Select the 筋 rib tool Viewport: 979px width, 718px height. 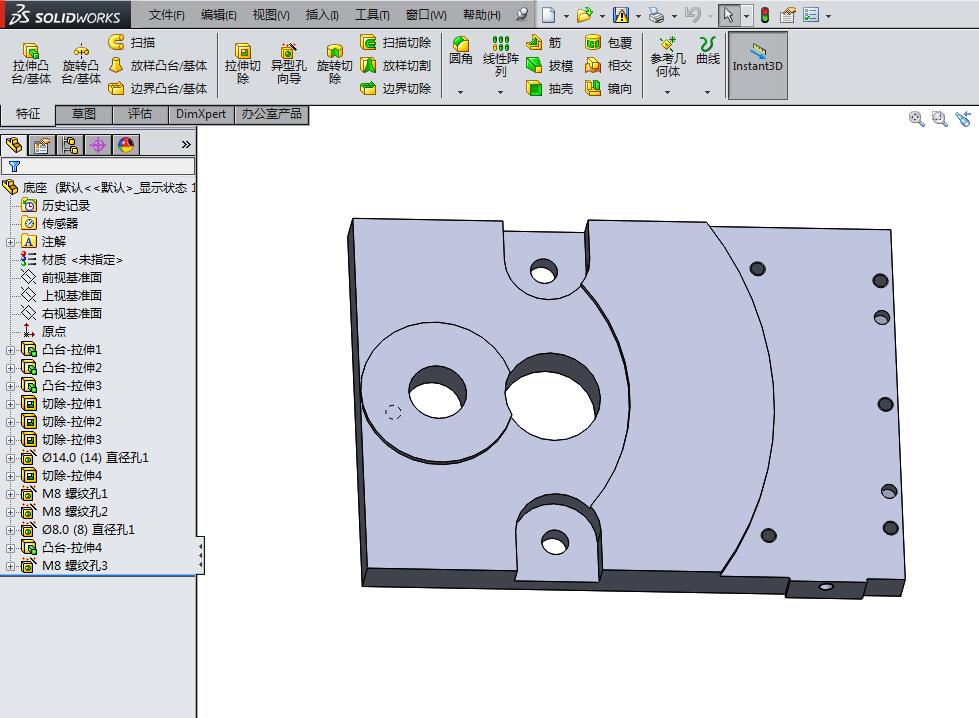(544, 42)
